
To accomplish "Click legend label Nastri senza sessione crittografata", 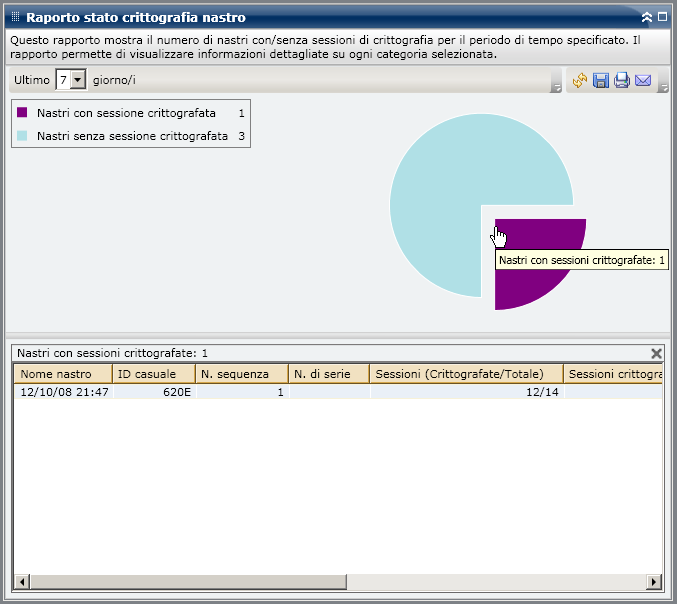I will click(132, 136).
